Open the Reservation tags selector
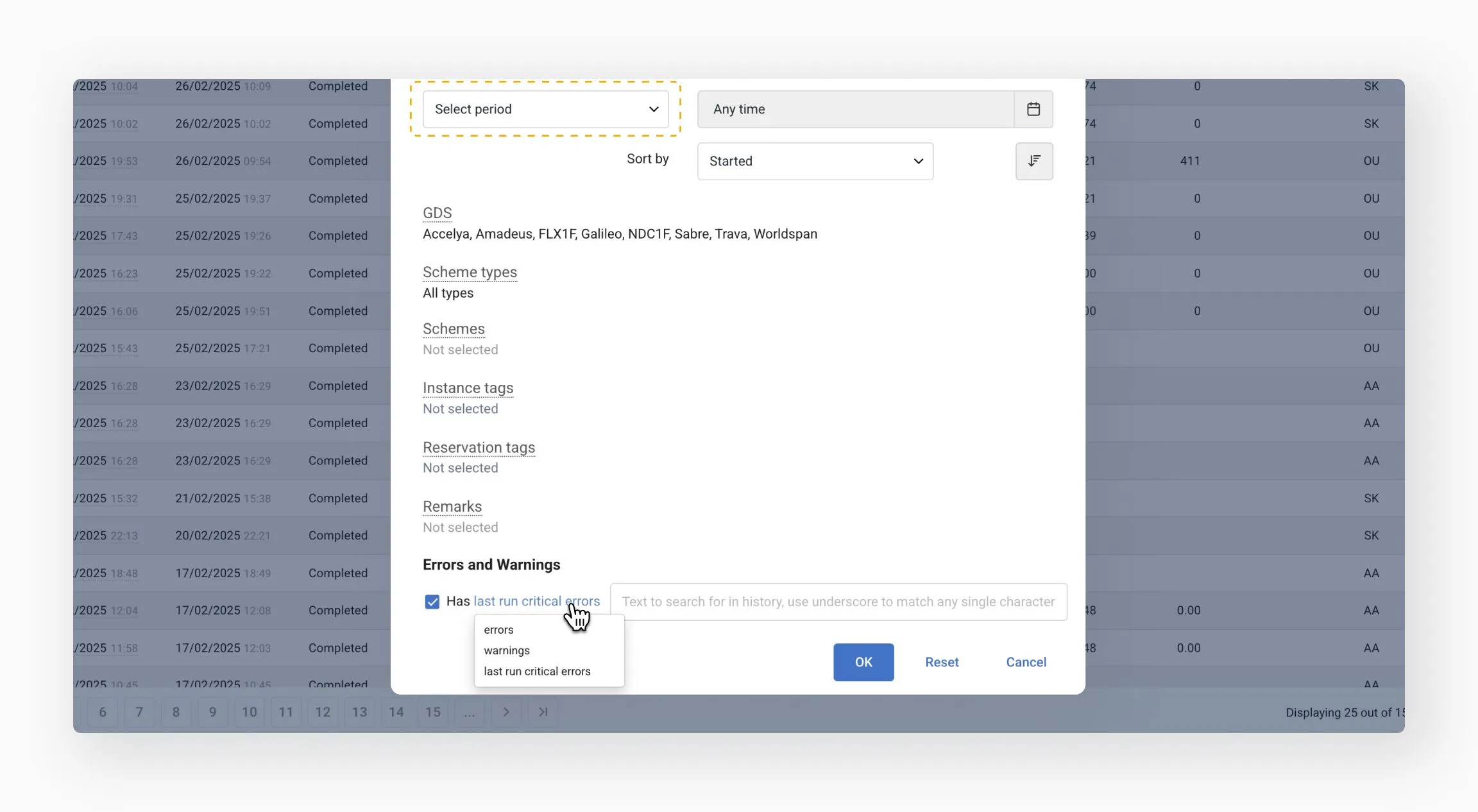The image size is (1478, 812). pyautogui.click(x=478, y=448)
